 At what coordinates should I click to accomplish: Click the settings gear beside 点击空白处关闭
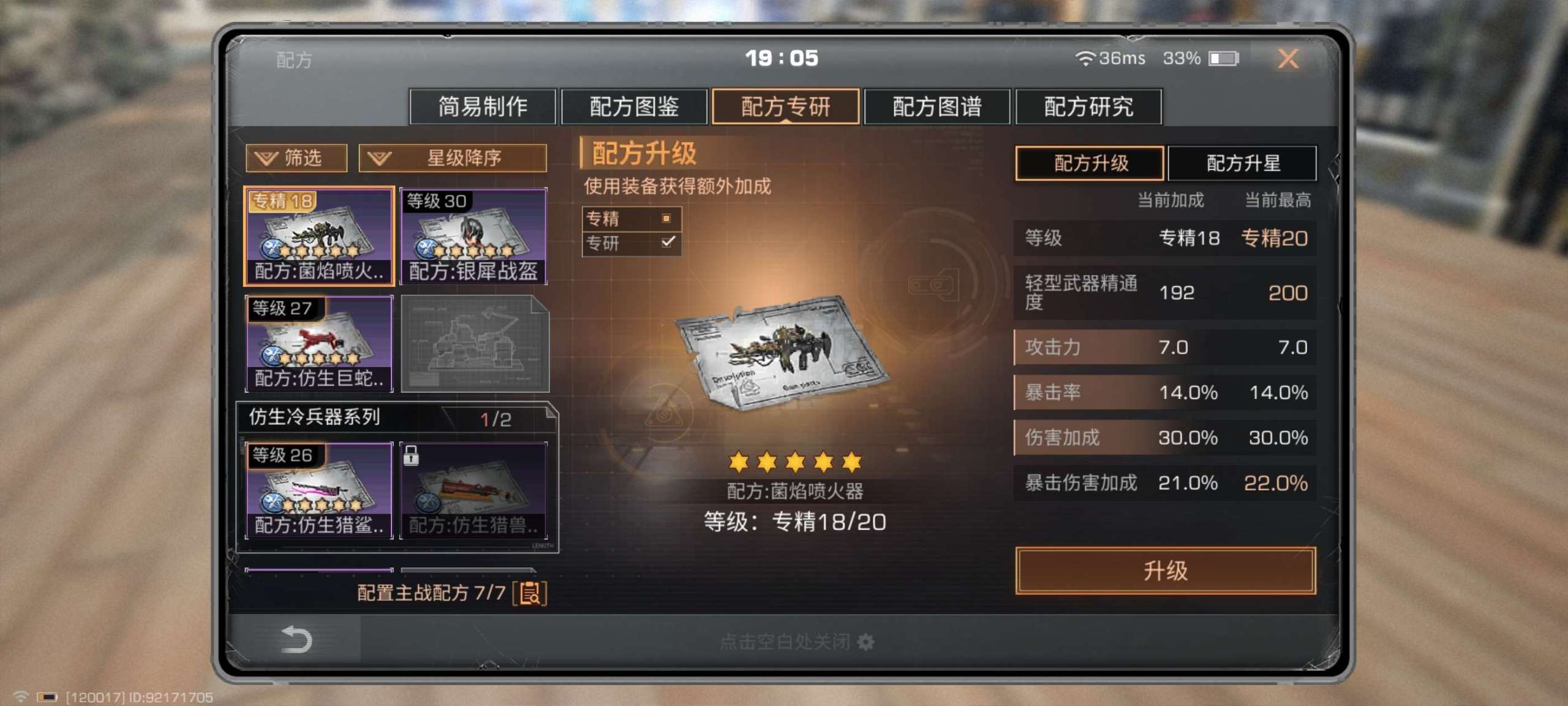(865, 642)
